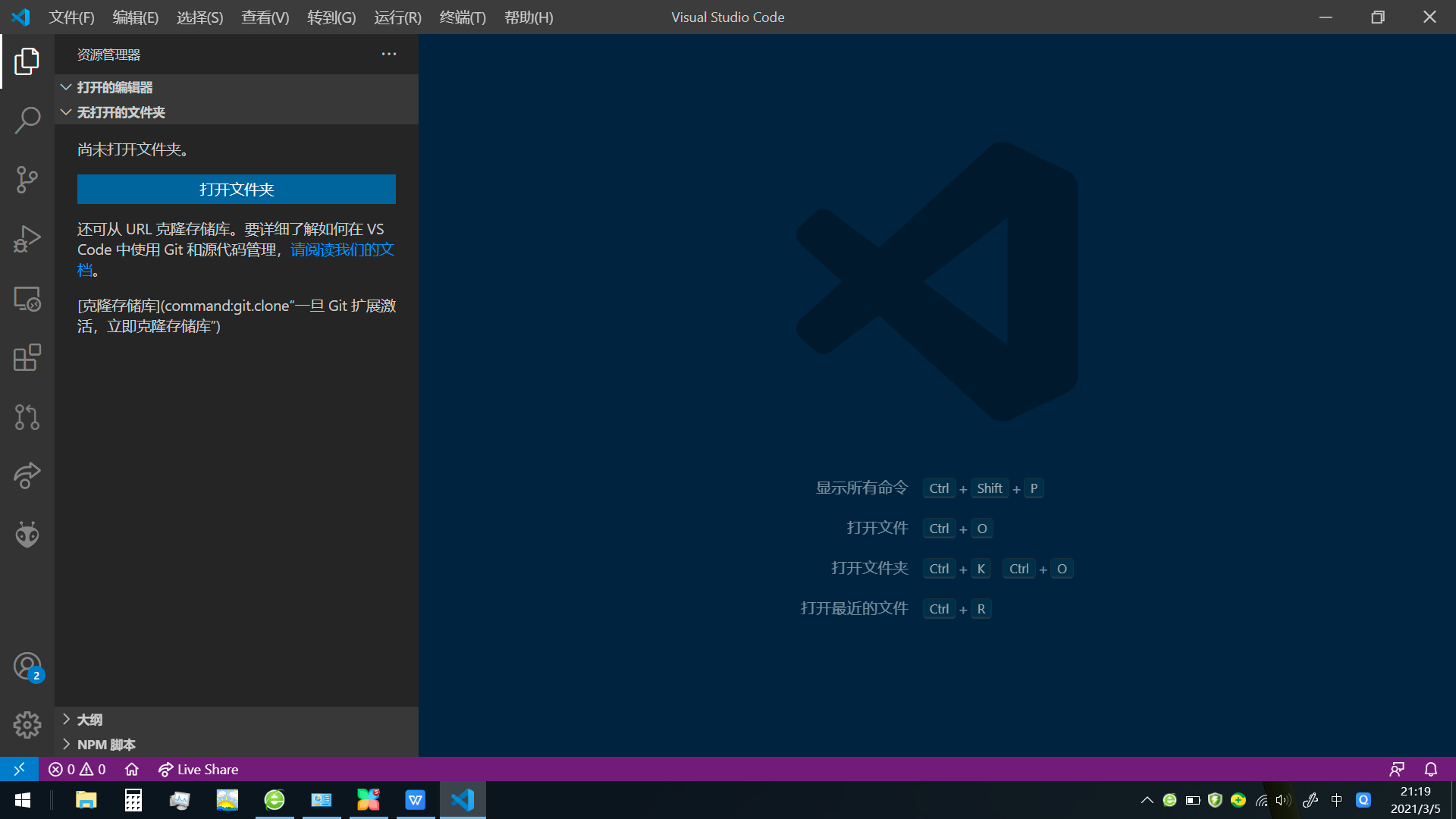The width and height of the screenshot is (1456, 819).
Task: Open the Extensions view
Action: tap(27, 358)
